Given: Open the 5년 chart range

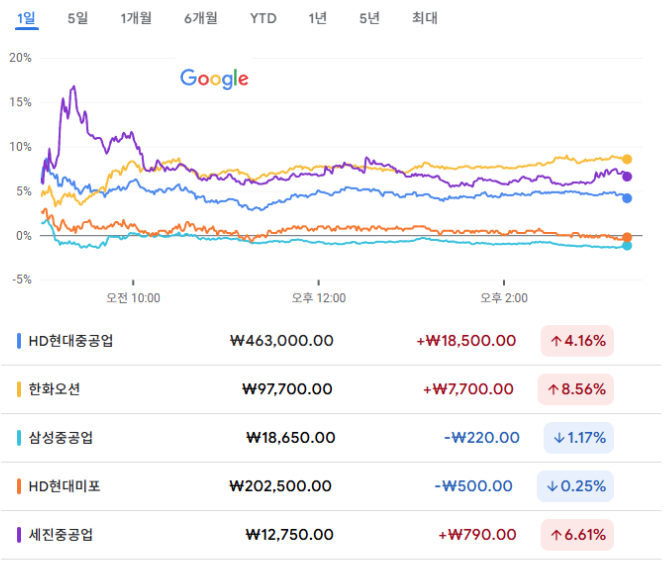Looking at the screenshot, I should click(x=369, y=18).
